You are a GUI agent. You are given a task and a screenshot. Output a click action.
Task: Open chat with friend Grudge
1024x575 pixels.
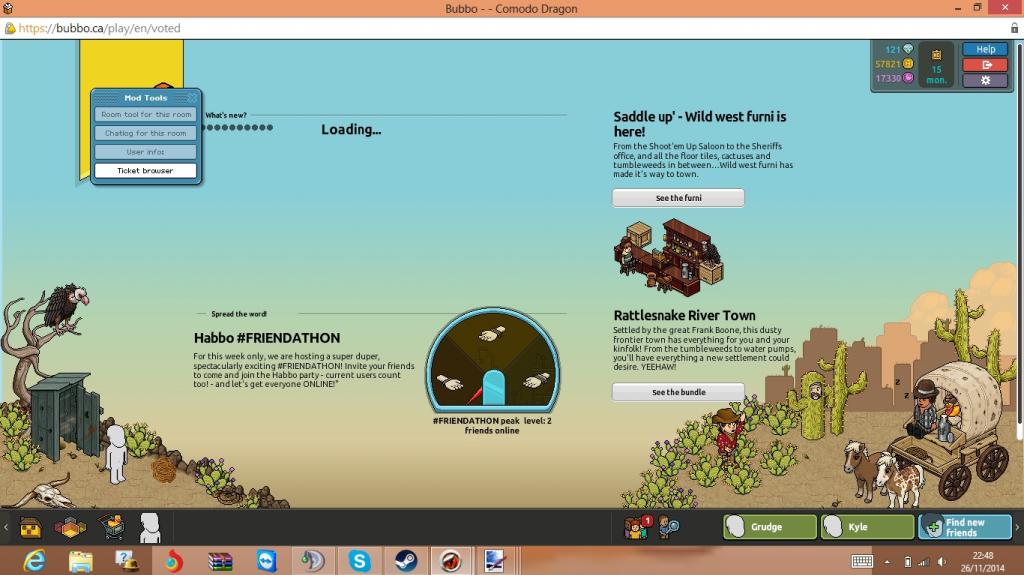click(770, 527)
